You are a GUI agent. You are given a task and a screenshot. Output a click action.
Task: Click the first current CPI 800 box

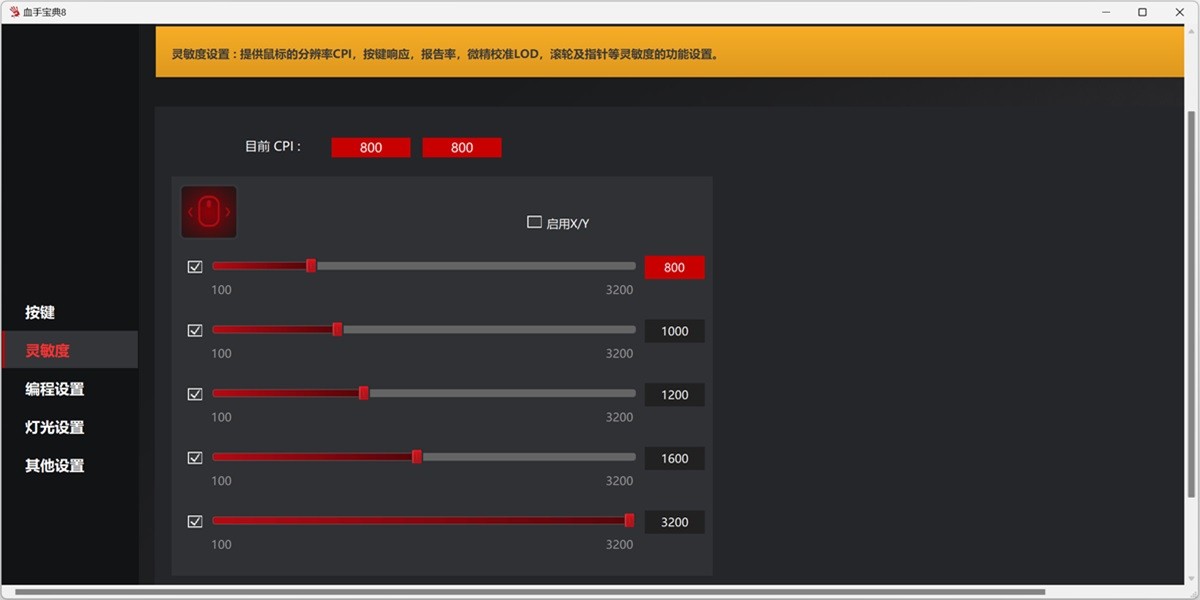click(x=371, y=147)
